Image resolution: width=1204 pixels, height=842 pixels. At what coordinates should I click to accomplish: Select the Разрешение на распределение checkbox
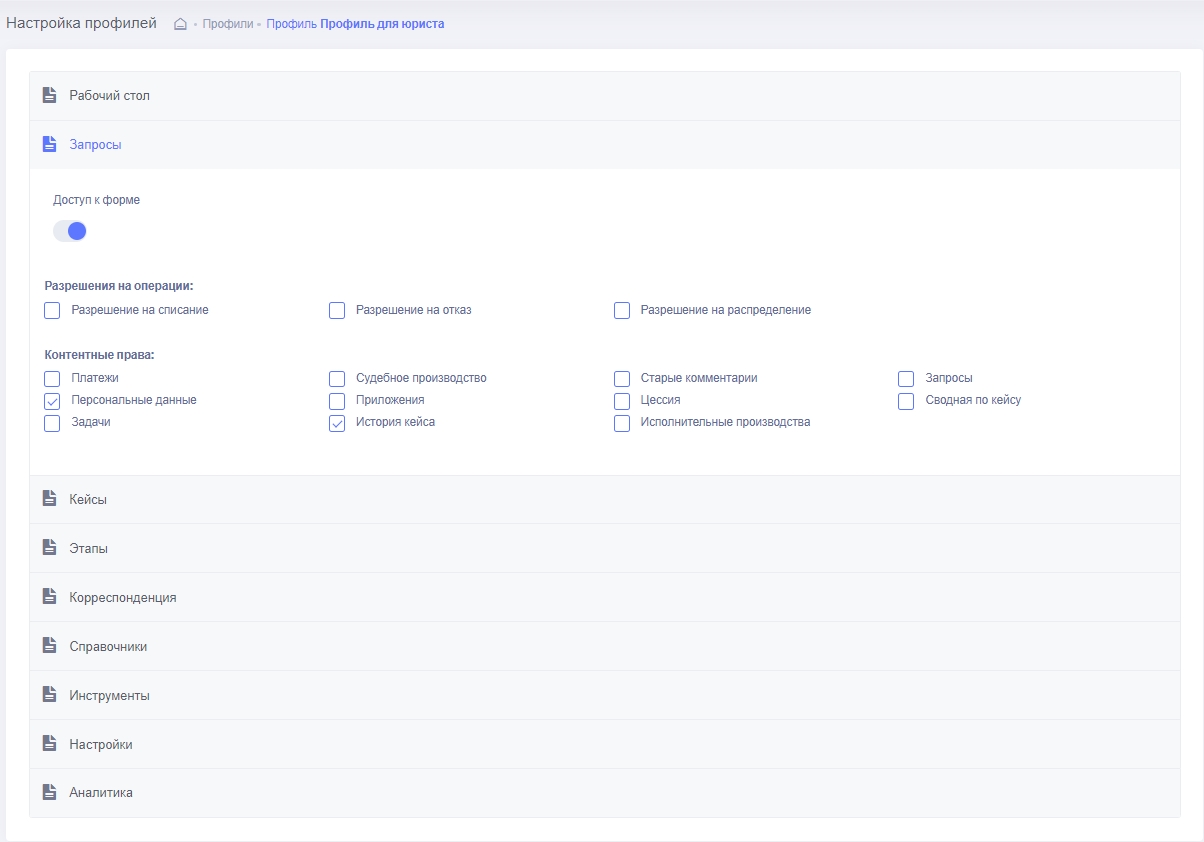point(622,311)
